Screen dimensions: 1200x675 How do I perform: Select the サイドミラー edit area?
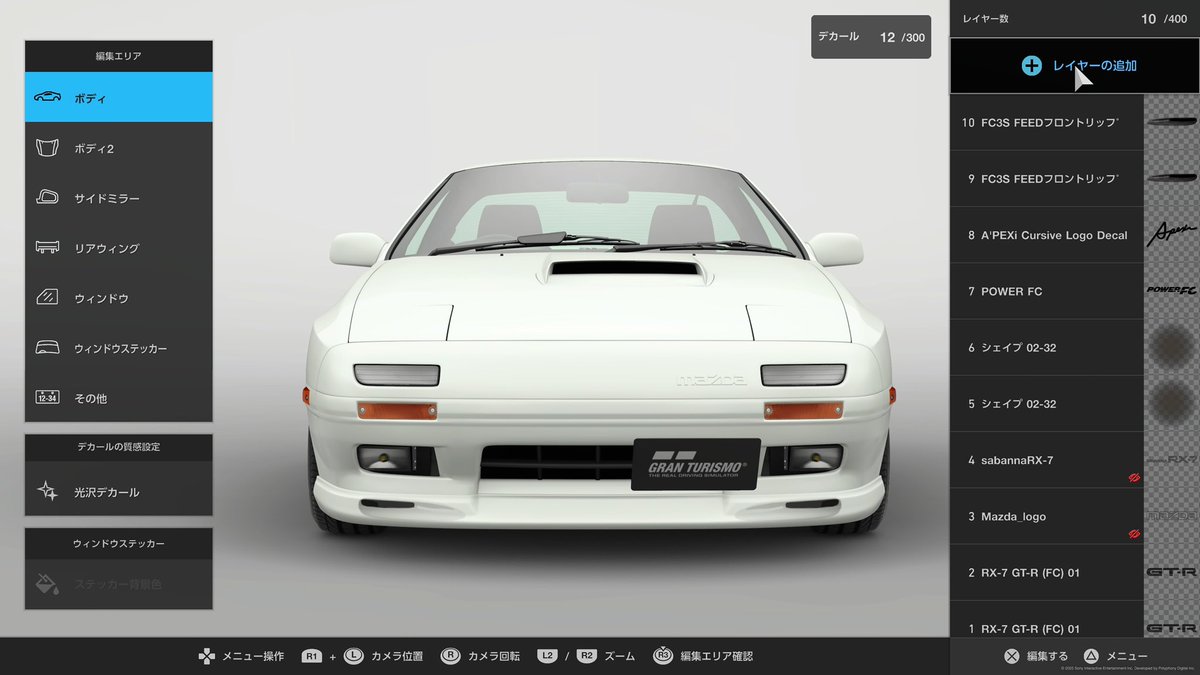[119, 198]
